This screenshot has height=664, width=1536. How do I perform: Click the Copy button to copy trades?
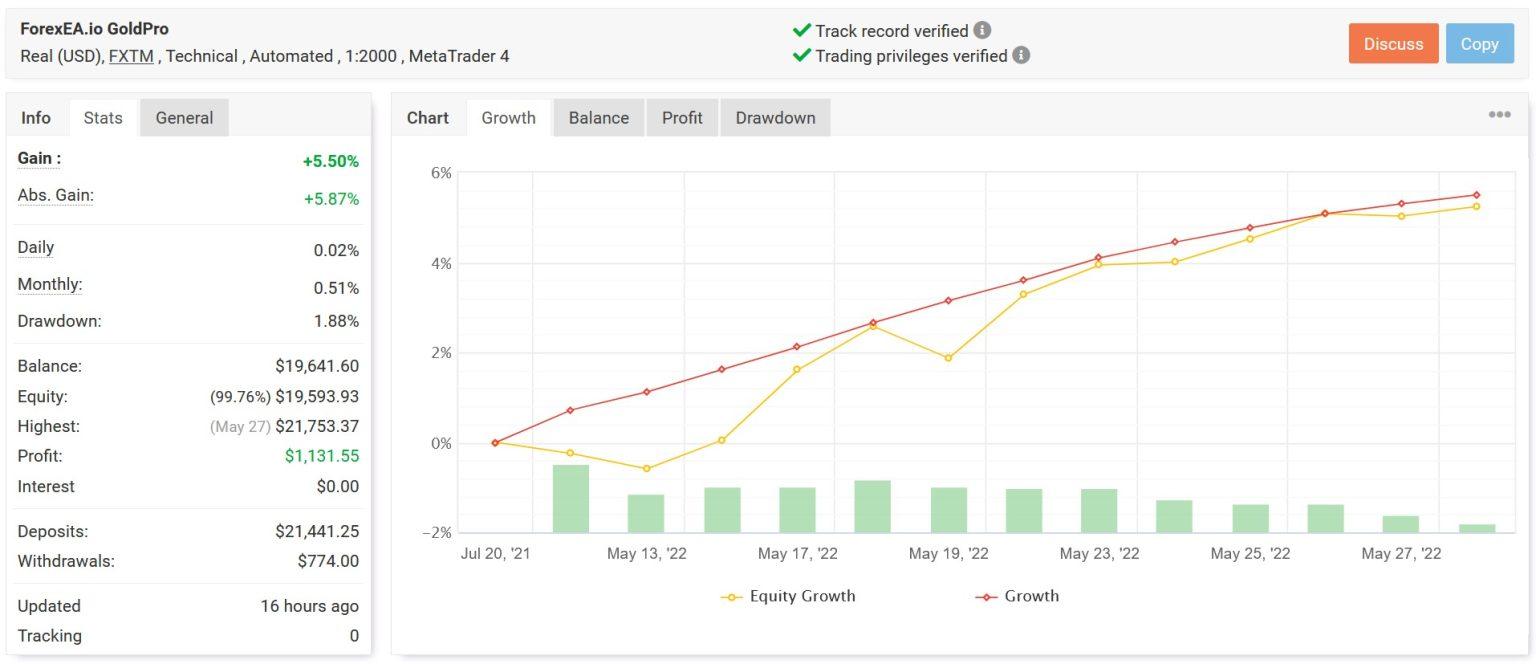click(1479, 43)
